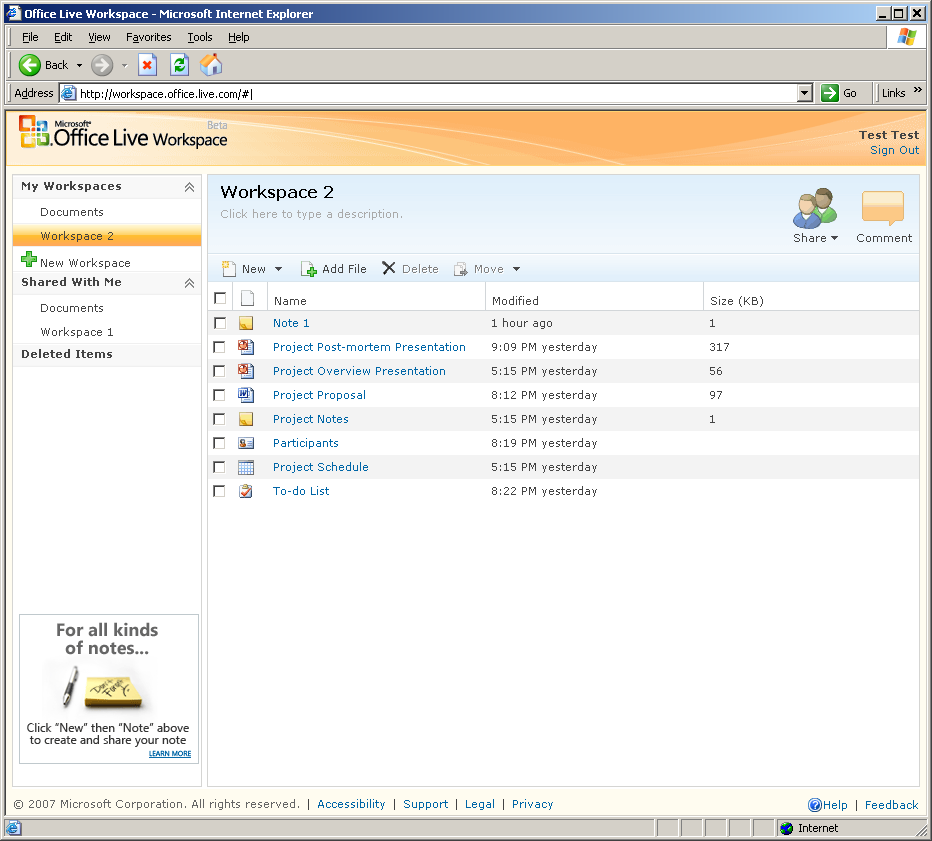Expand the Links toolbar chevron
Screen dimensions: 932x841
click(918, 90)
